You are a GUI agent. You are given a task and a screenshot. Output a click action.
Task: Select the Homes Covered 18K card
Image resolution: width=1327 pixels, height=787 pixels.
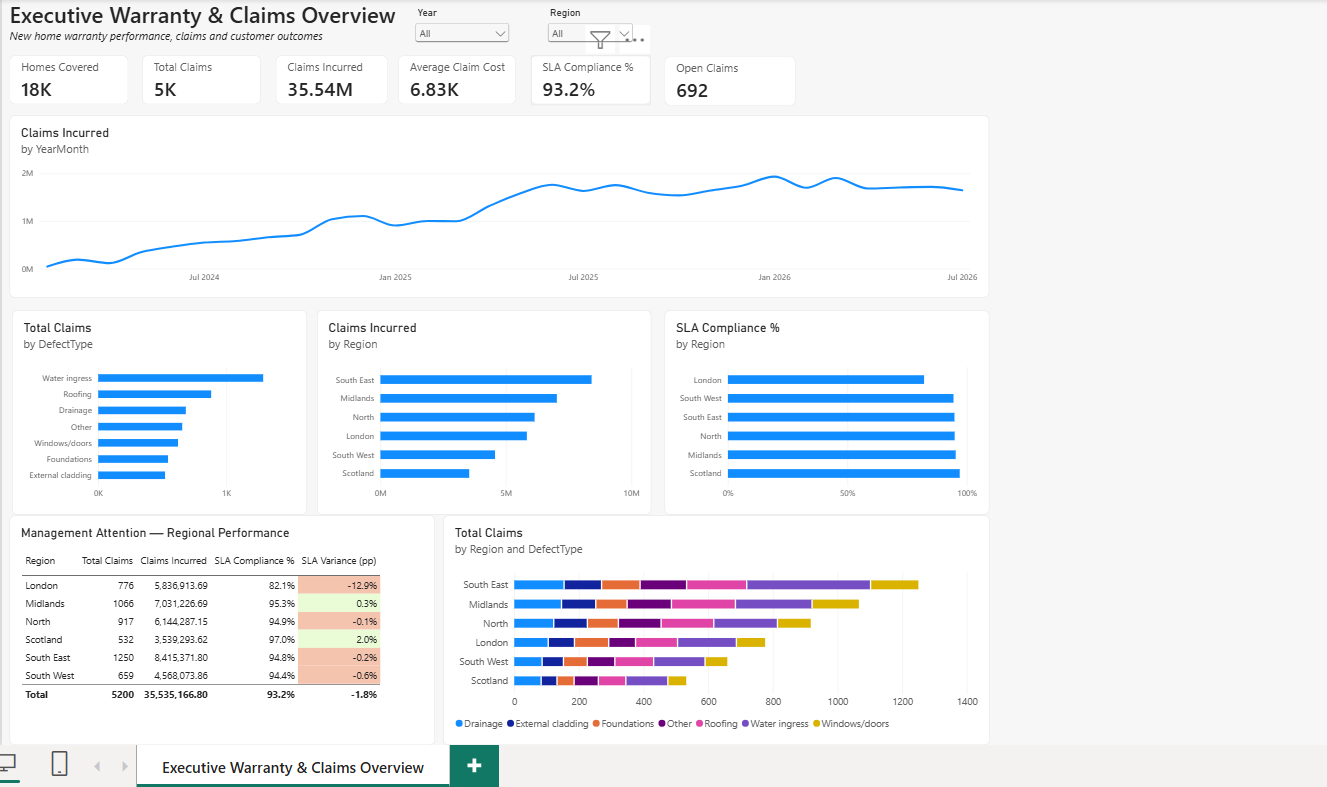(x=69, y=80)
